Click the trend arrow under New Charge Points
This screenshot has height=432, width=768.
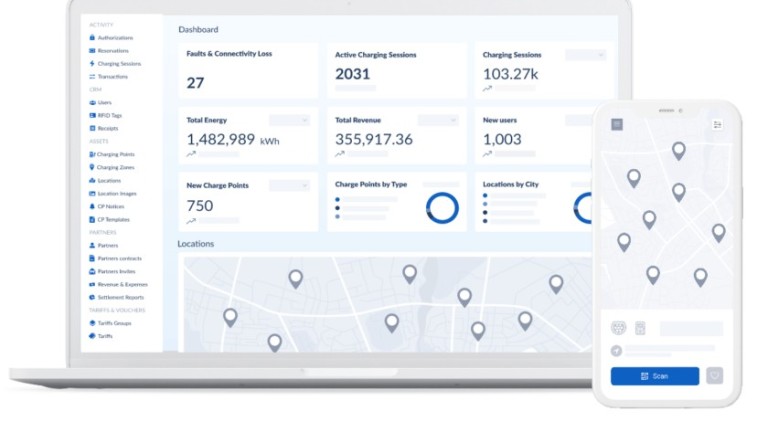coord(191,220)
